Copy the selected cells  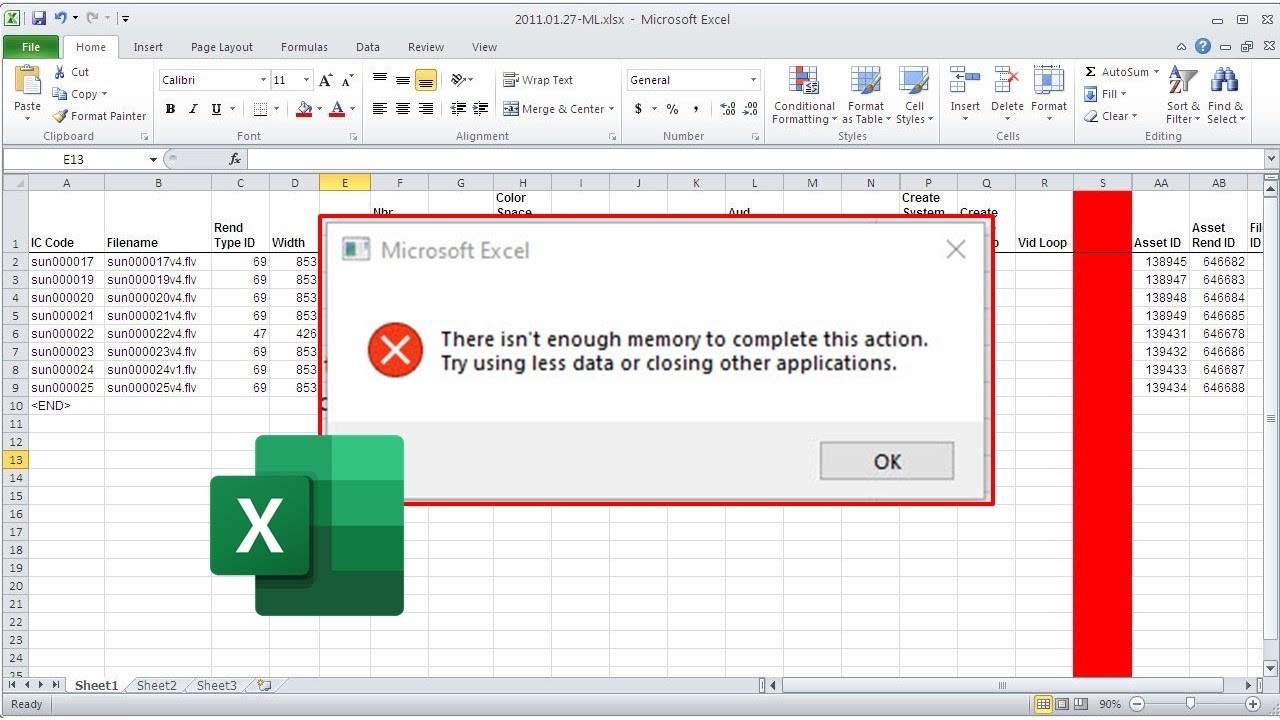coord(59,94)
